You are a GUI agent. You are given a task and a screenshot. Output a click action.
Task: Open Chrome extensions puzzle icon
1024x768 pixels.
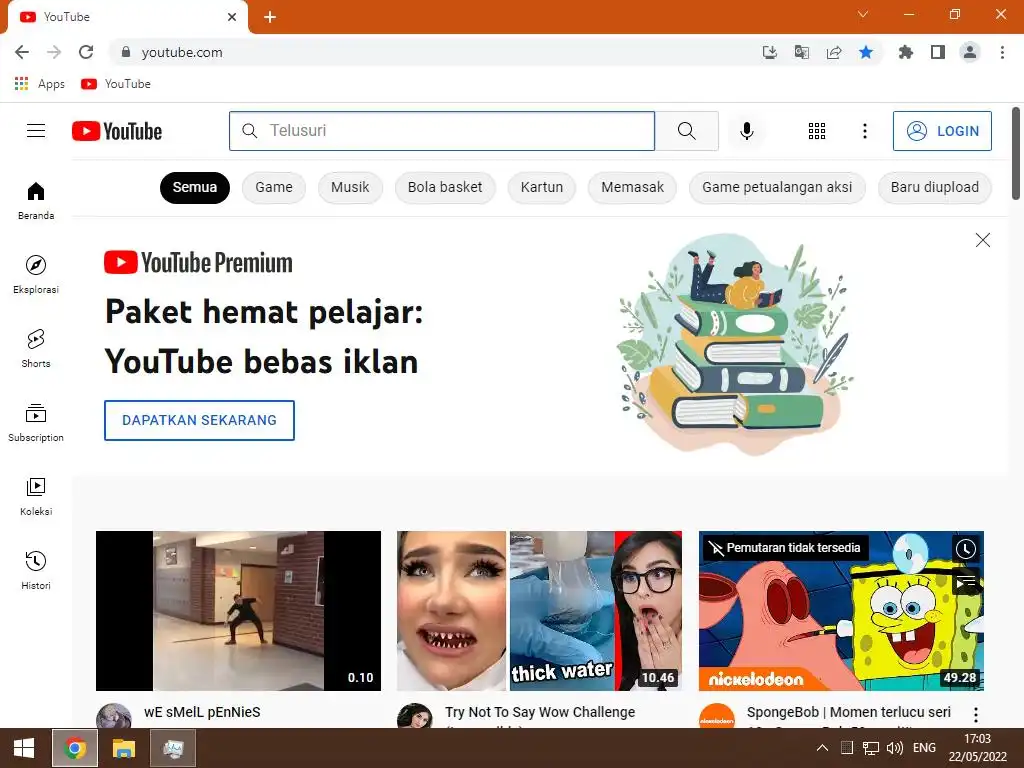click(906, 52)
